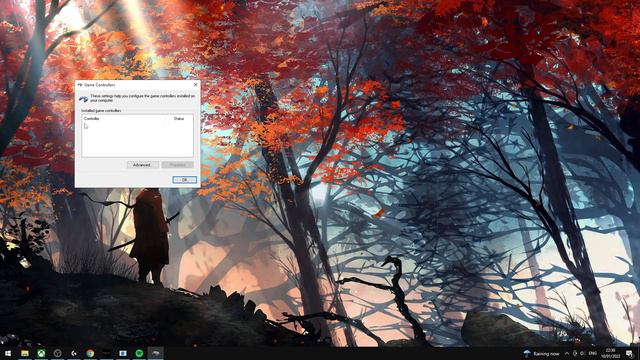Open the Raining now weather widget
Image resolution: width=640 pixels, height=360 pixels.
click(542, 353)
